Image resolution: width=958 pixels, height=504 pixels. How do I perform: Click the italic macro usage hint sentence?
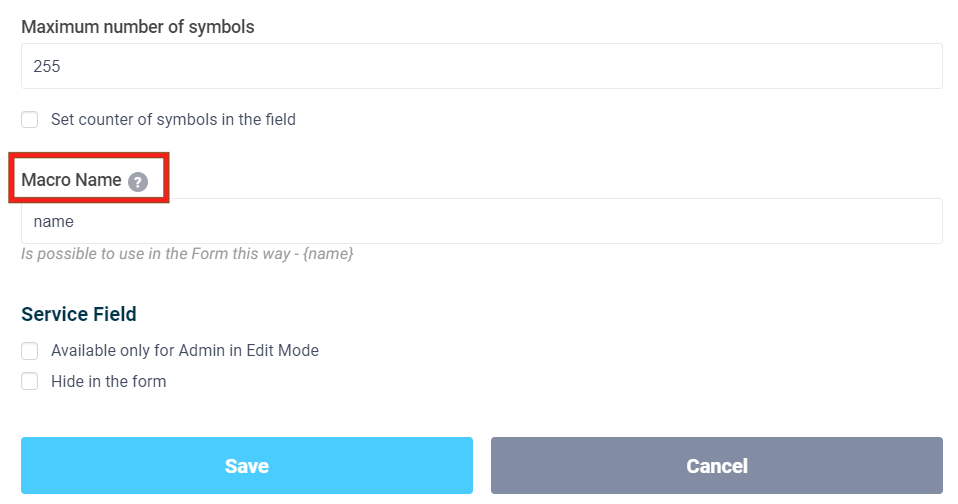click(x=187, y=254)
